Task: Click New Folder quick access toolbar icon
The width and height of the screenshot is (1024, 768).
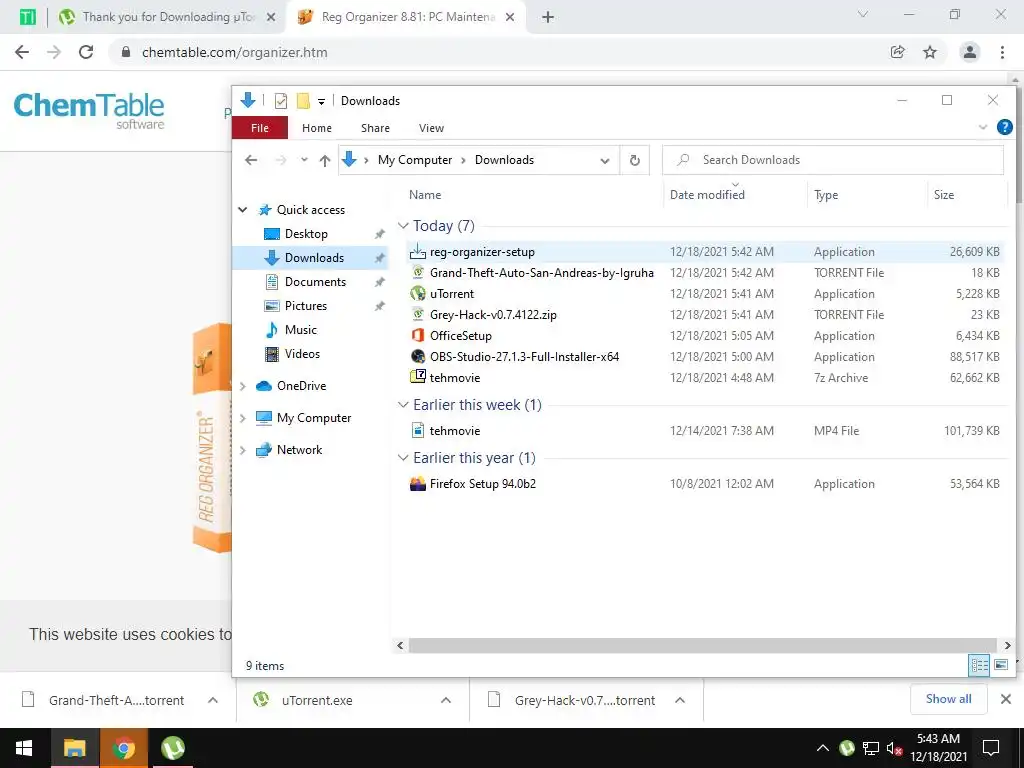Action: pos(303,101)
